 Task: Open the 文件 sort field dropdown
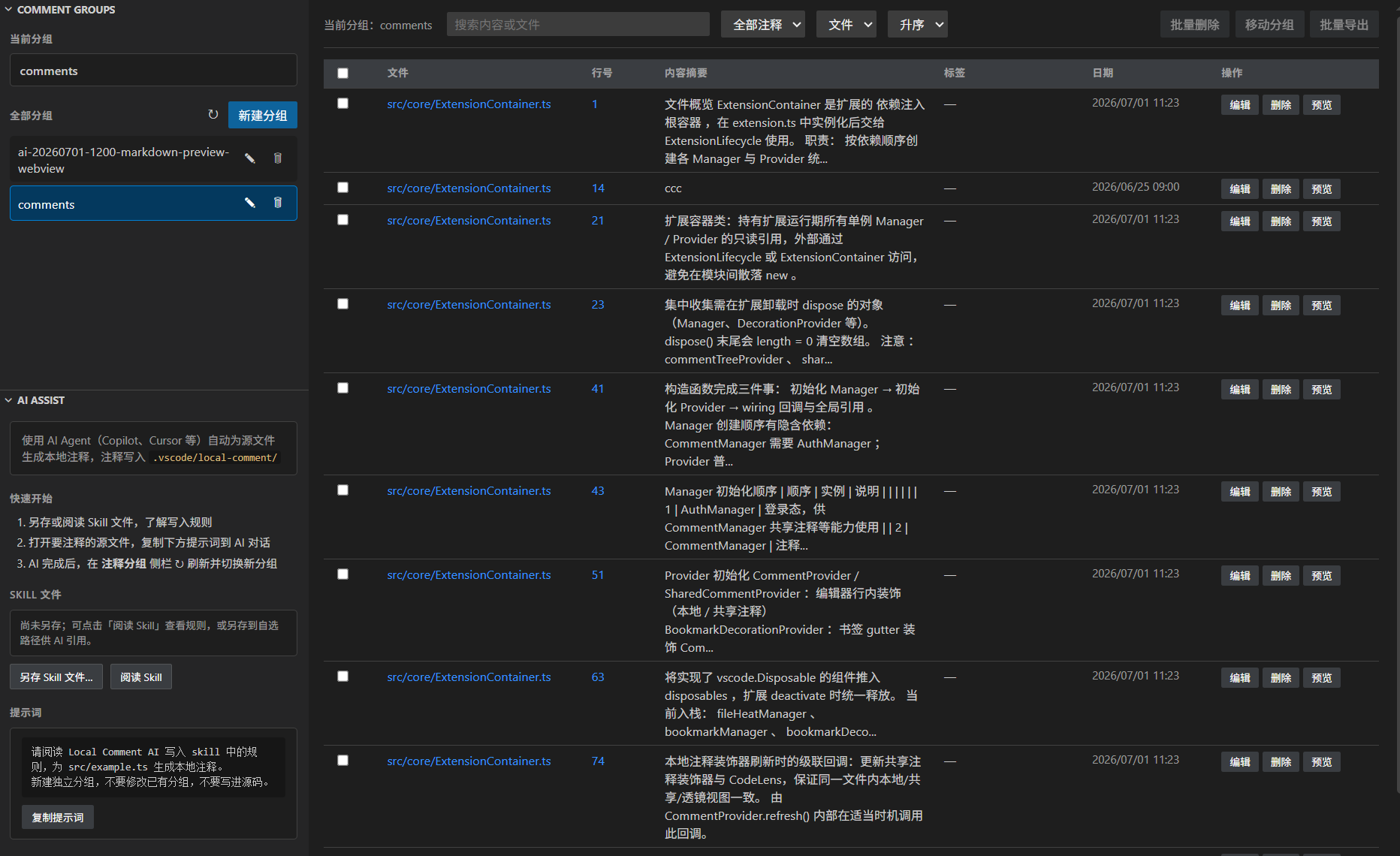point(846,25)
